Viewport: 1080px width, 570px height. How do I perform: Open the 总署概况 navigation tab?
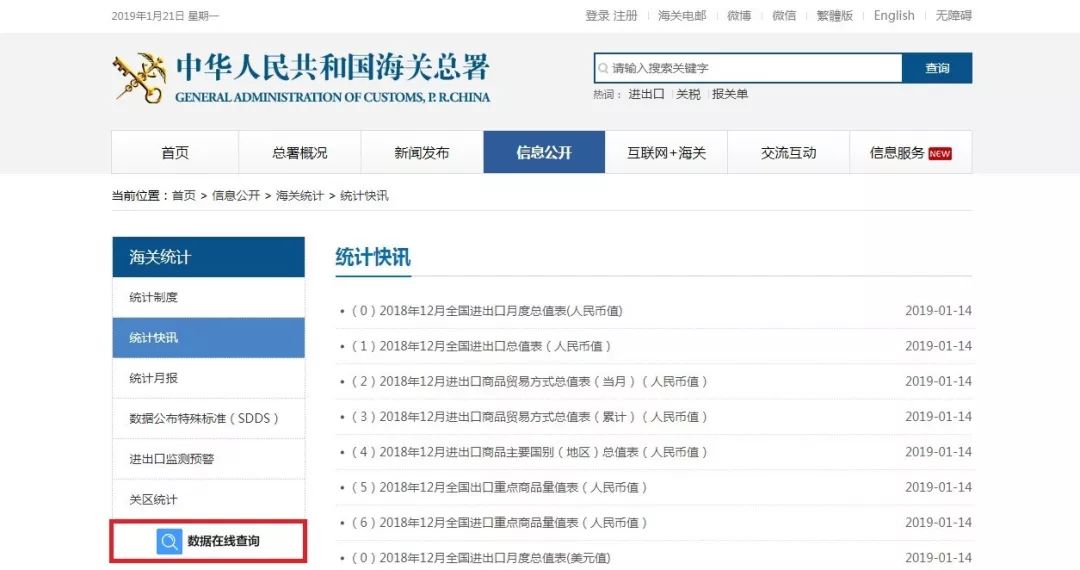point(300,152)
